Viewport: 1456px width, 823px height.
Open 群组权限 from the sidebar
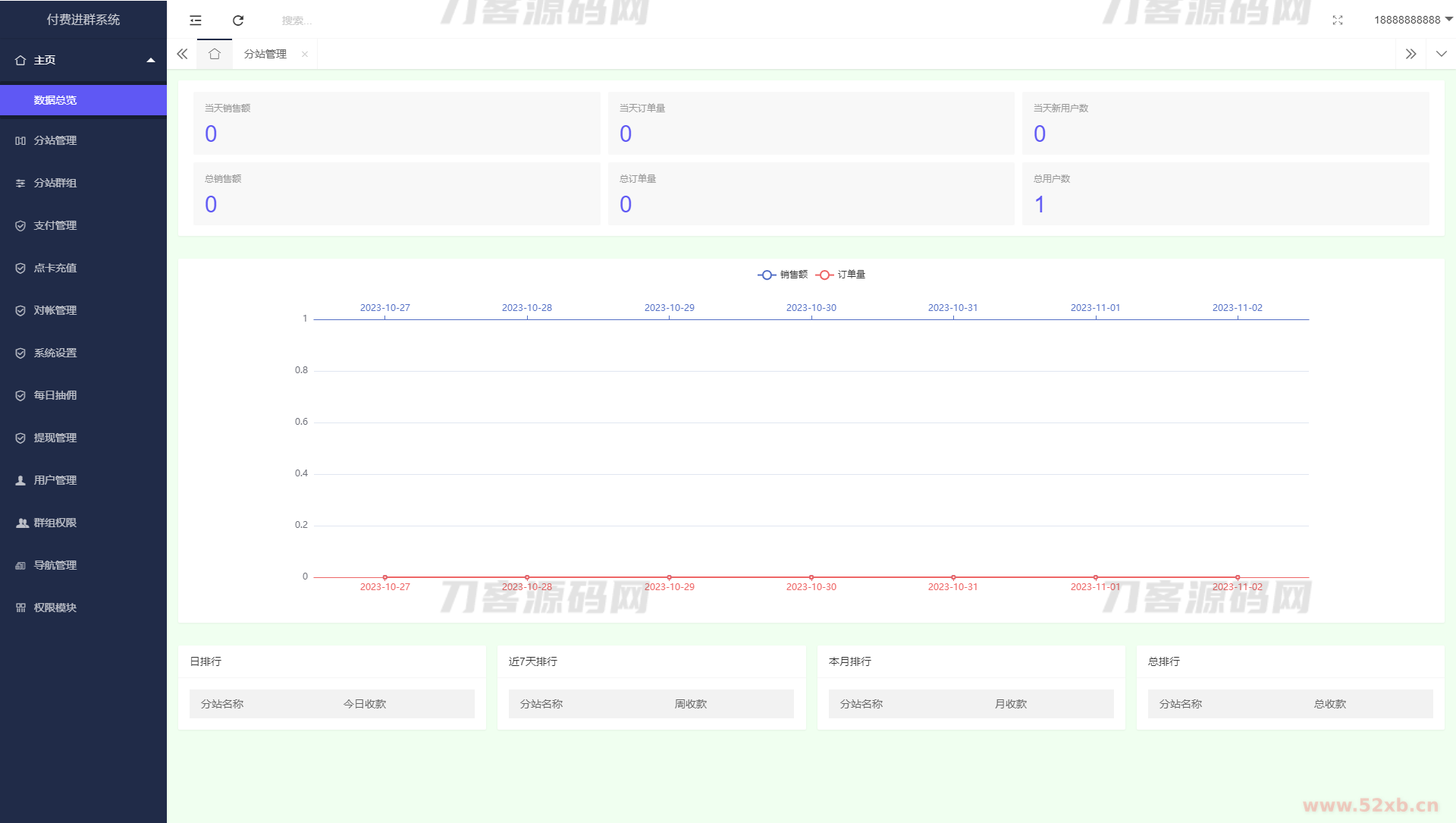pyautogui.click(x=55, y=523)
